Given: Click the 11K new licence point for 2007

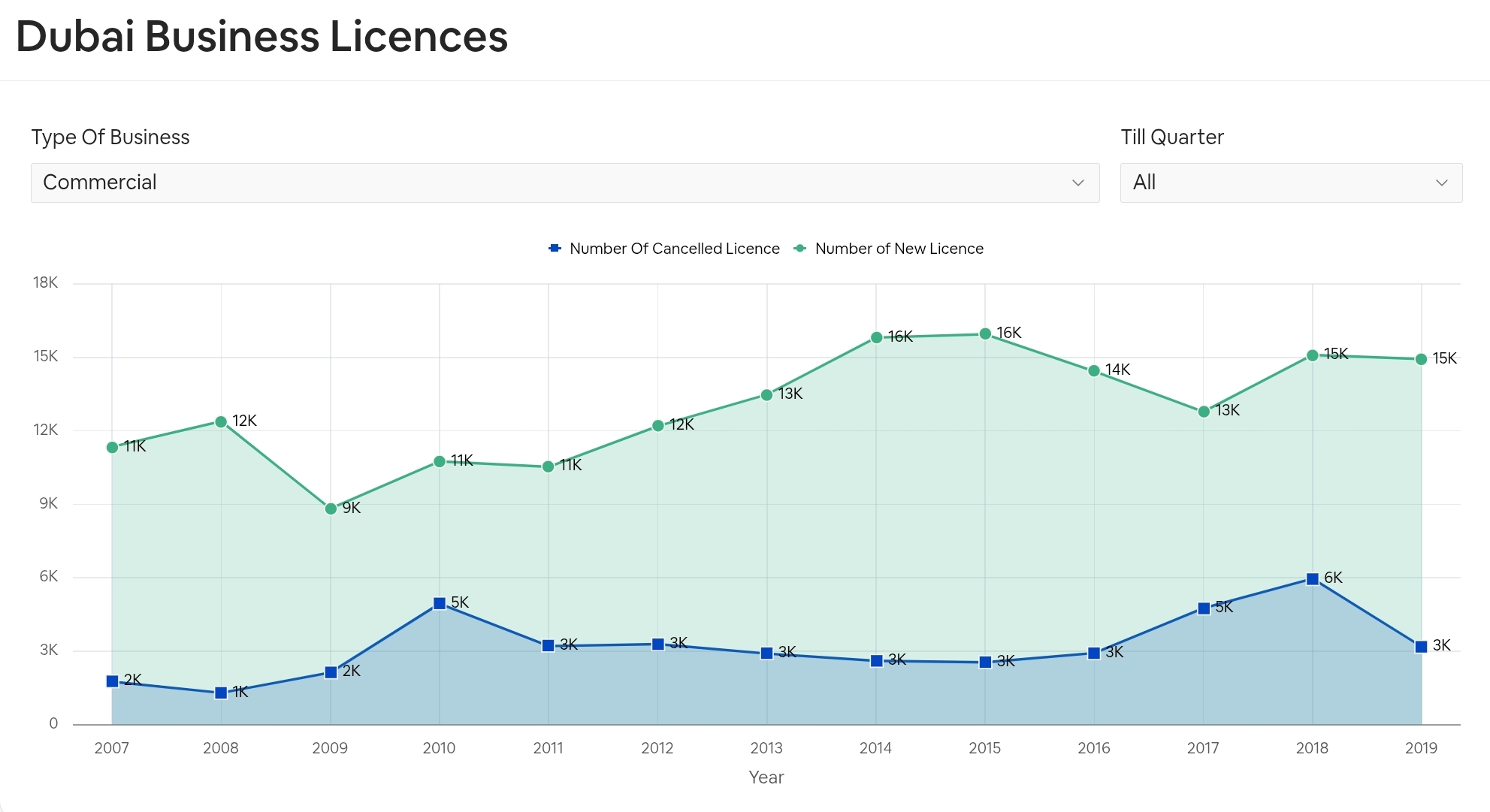Looking at the screenshot, I should 110,446.
